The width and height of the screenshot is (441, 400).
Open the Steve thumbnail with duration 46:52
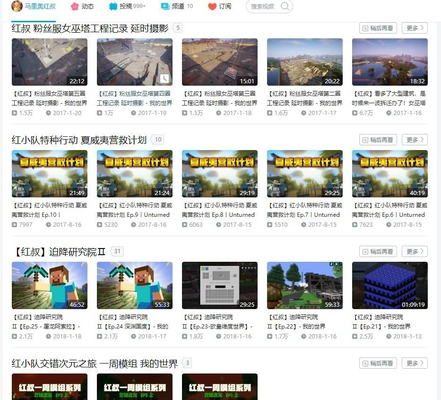click(50, 285)
